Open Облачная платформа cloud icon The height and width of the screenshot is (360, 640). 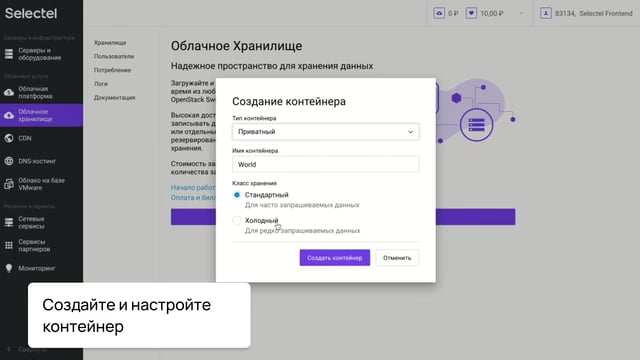[9, 93]
